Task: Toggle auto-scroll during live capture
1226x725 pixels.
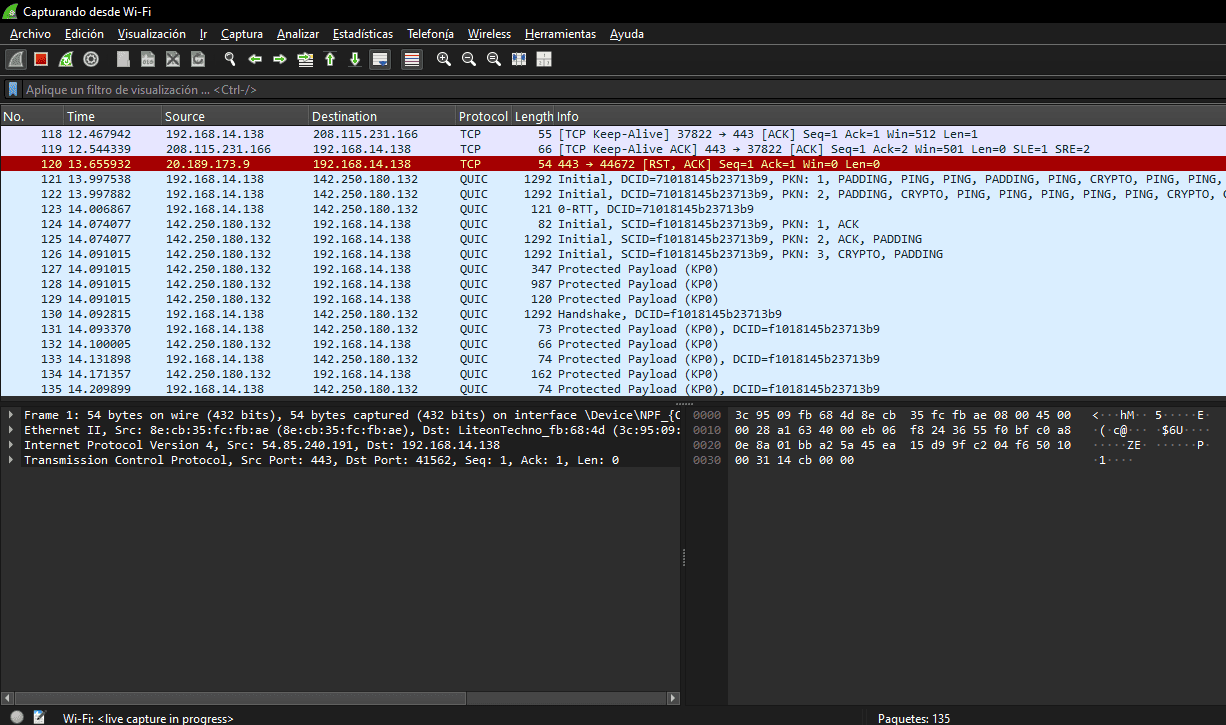Action: coord(380,59)
